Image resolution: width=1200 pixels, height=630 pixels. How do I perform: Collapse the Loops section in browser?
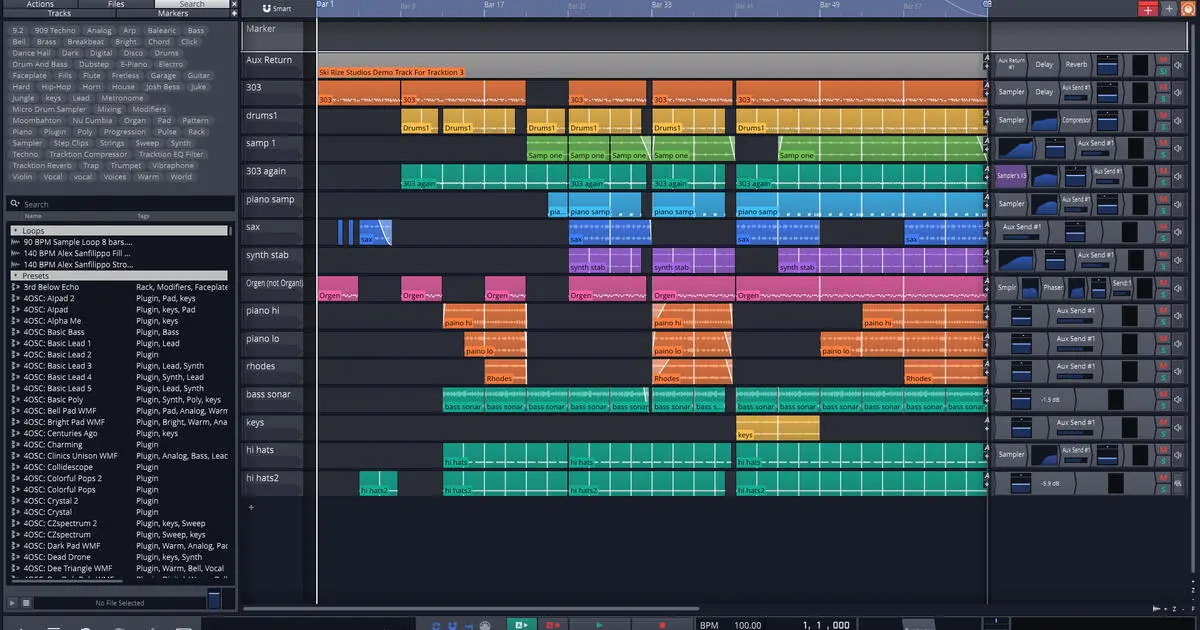[x=15, y=231]
